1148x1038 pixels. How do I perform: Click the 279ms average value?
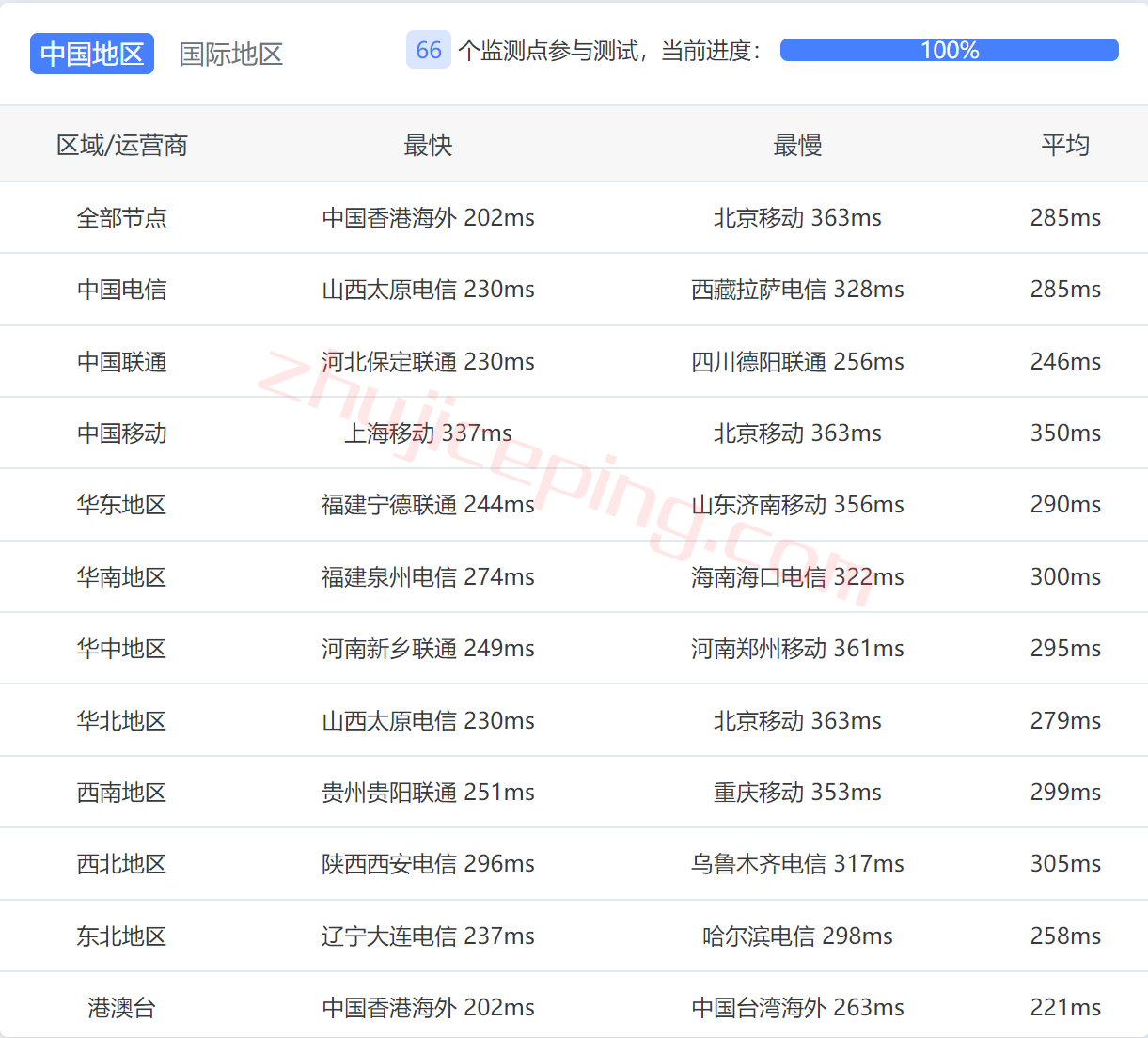1065,721
